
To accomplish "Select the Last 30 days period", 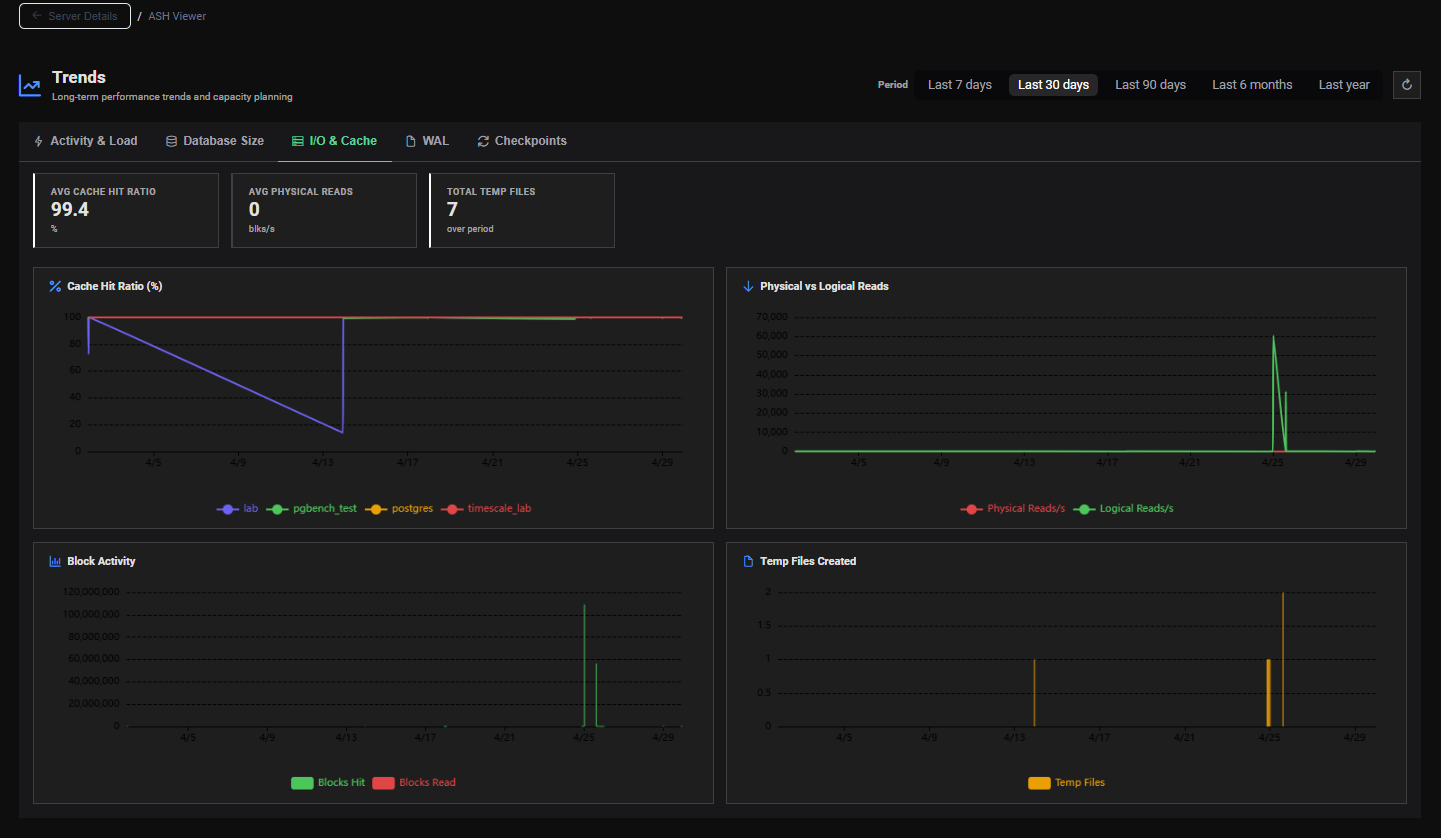I will [1053, 85].
